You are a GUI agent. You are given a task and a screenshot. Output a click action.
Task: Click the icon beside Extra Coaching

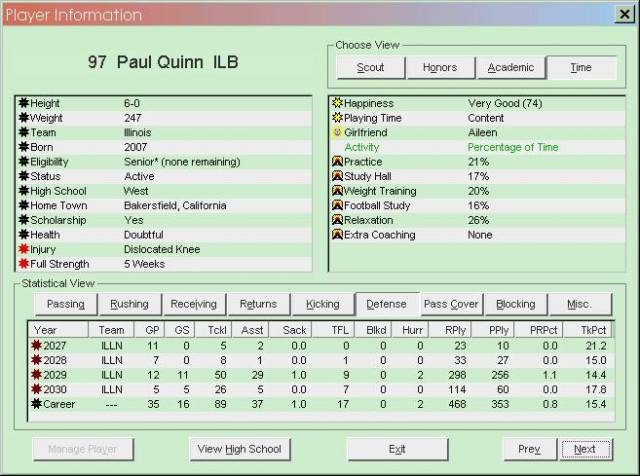[337, 235]
